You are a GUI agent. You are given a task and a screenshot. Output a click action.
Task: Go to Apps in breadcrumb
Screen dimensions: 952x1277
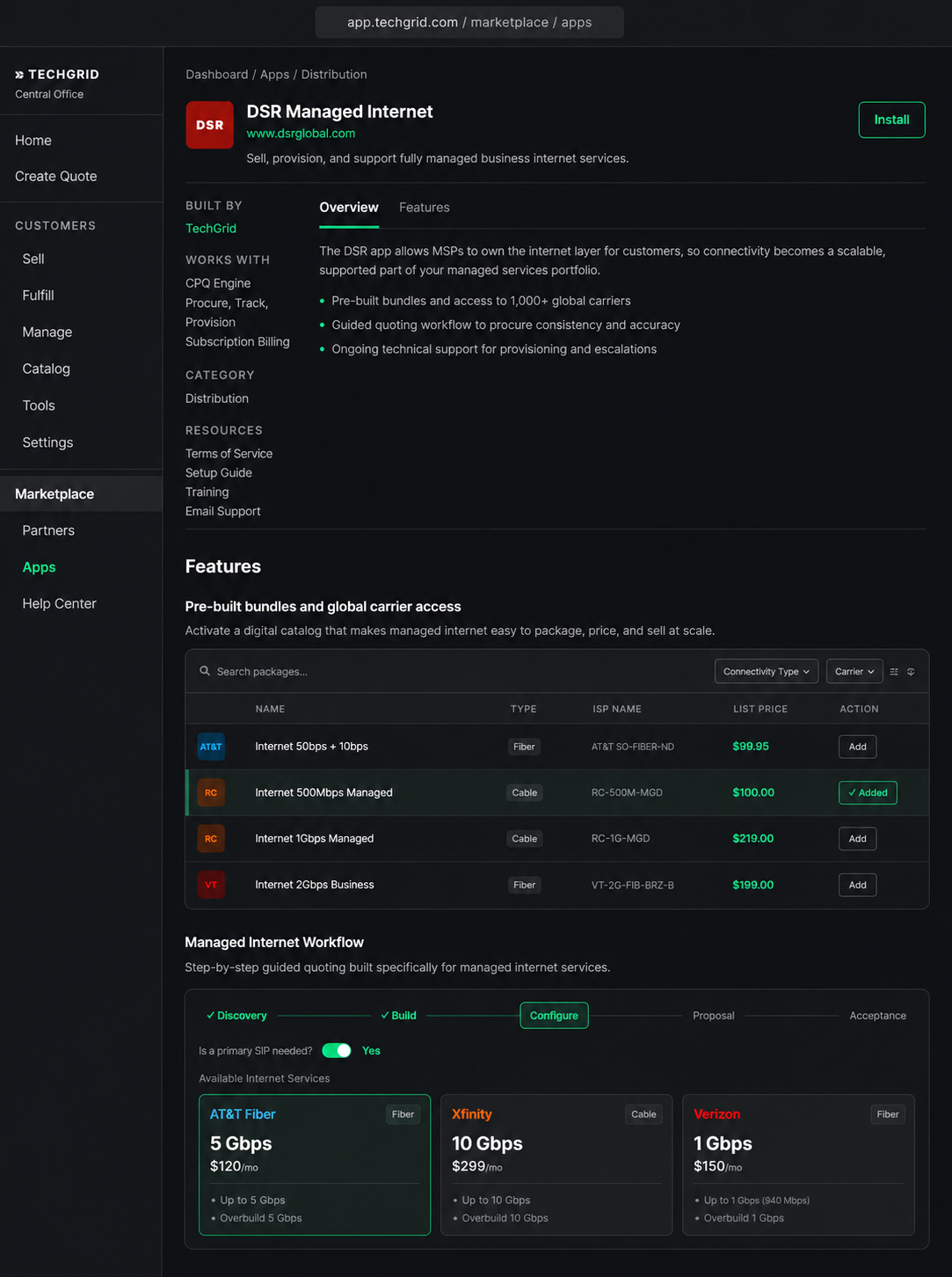click(274, 75)
